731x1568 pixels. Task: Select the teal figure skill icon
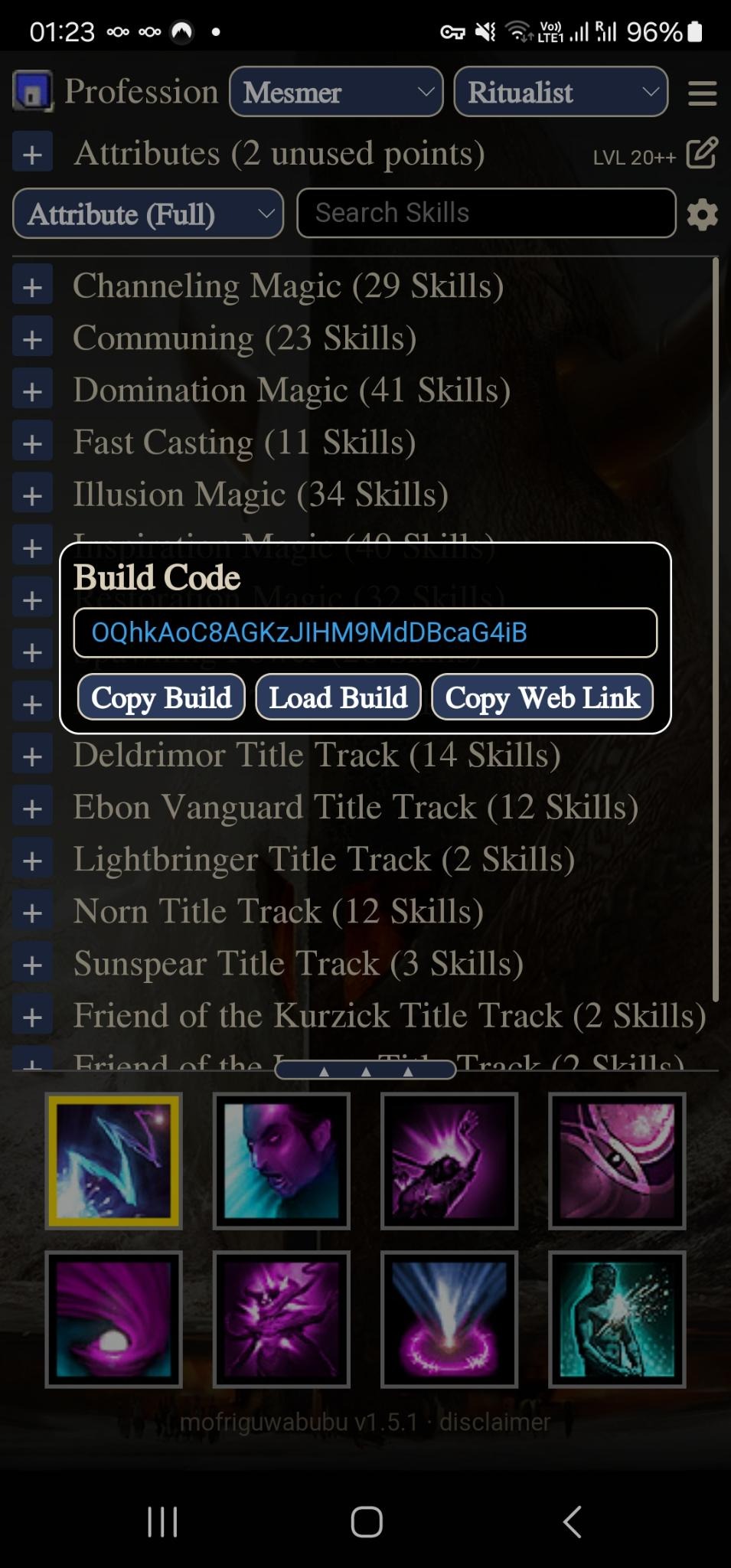click(x=617, y=1319)
